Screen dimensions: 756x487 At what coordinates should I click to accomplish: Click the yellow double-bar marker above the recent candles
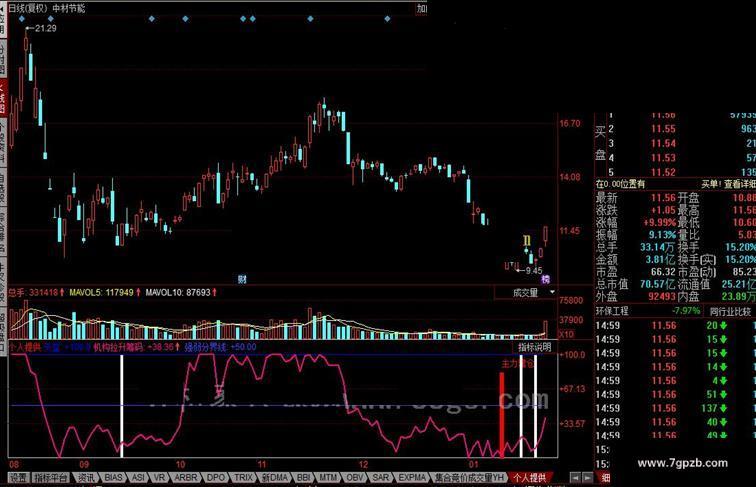point(527,241)
